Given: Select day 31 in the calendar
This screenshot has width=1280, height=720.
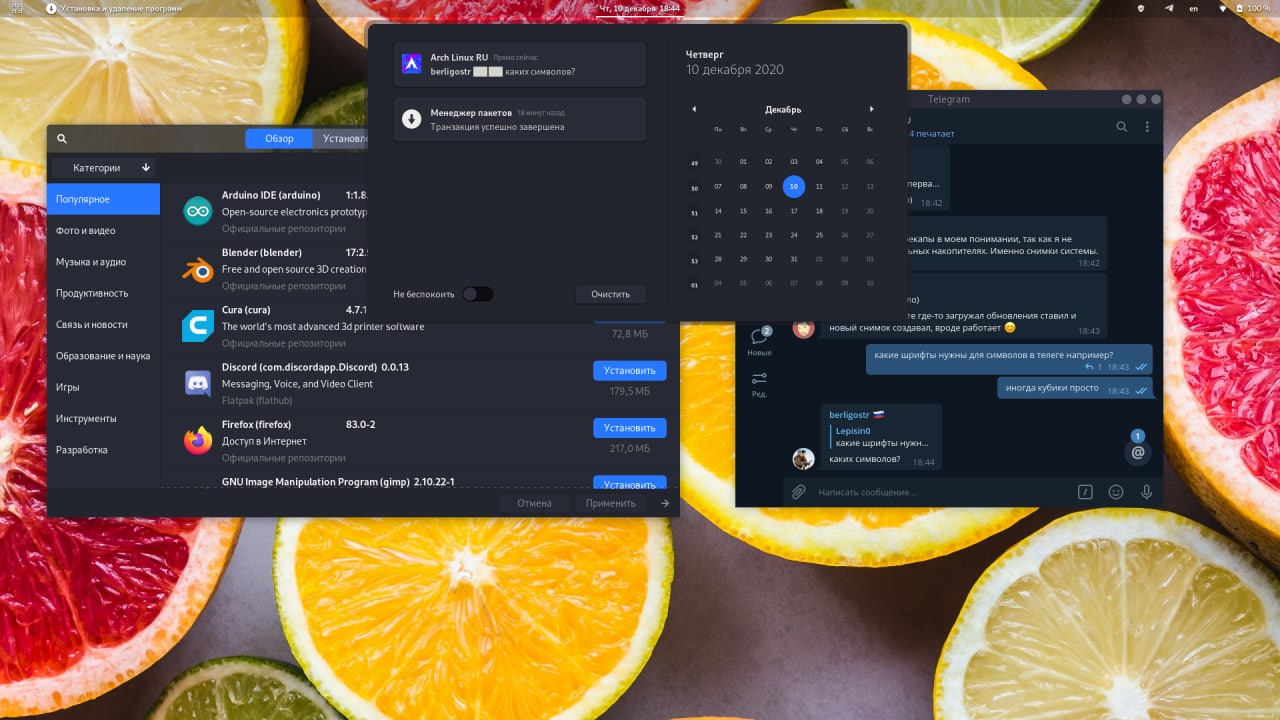Looking at the screenshot, I should pyautogui.click(x=794, y=259).
